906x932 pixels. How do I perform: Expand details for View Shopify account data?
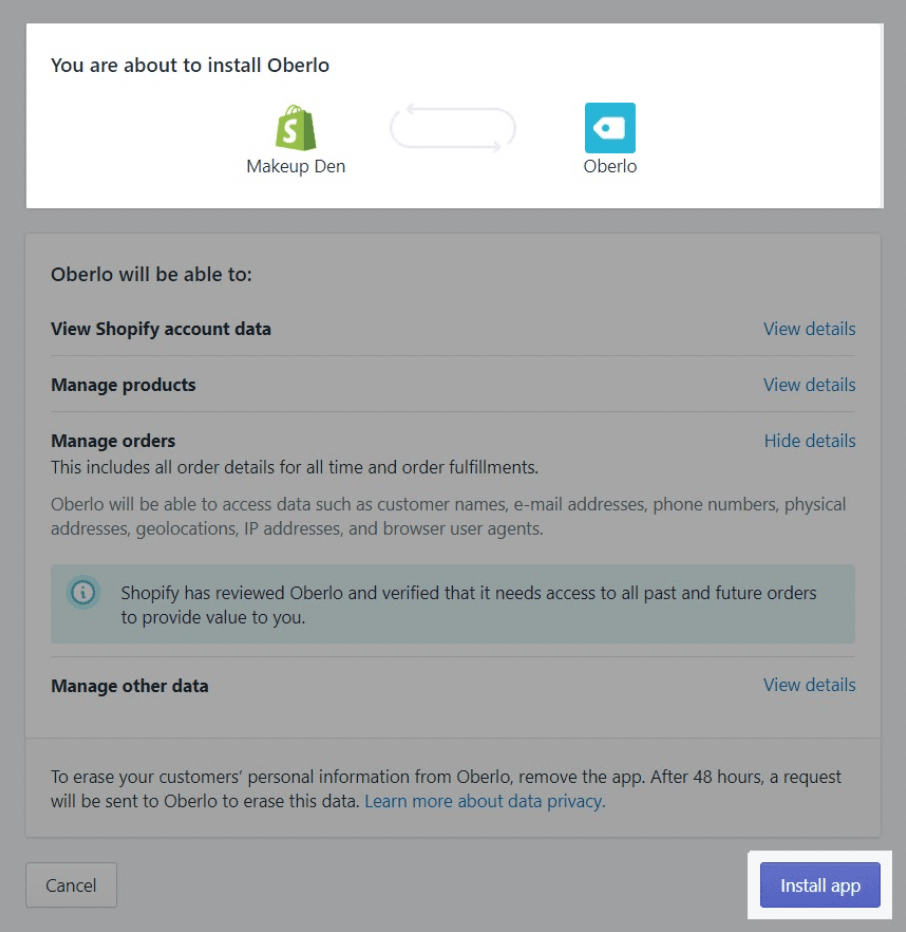pos(809,329)
